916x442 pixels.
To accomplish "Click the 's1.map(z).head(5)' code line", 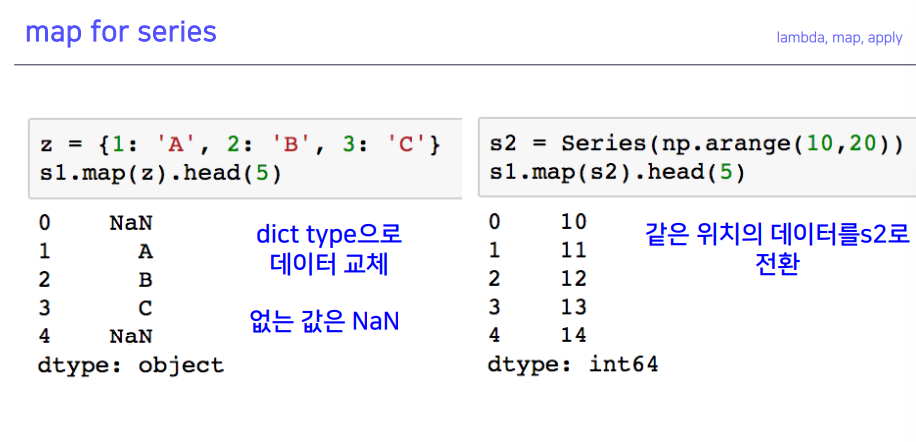I will (161, 174).
